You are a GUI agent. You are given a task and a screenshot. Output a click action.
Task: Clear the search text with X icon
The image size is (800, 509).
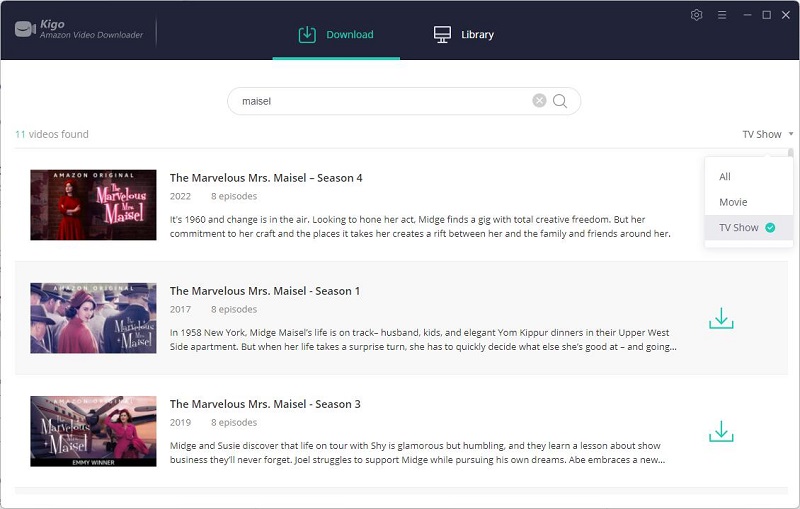point(539,100)
